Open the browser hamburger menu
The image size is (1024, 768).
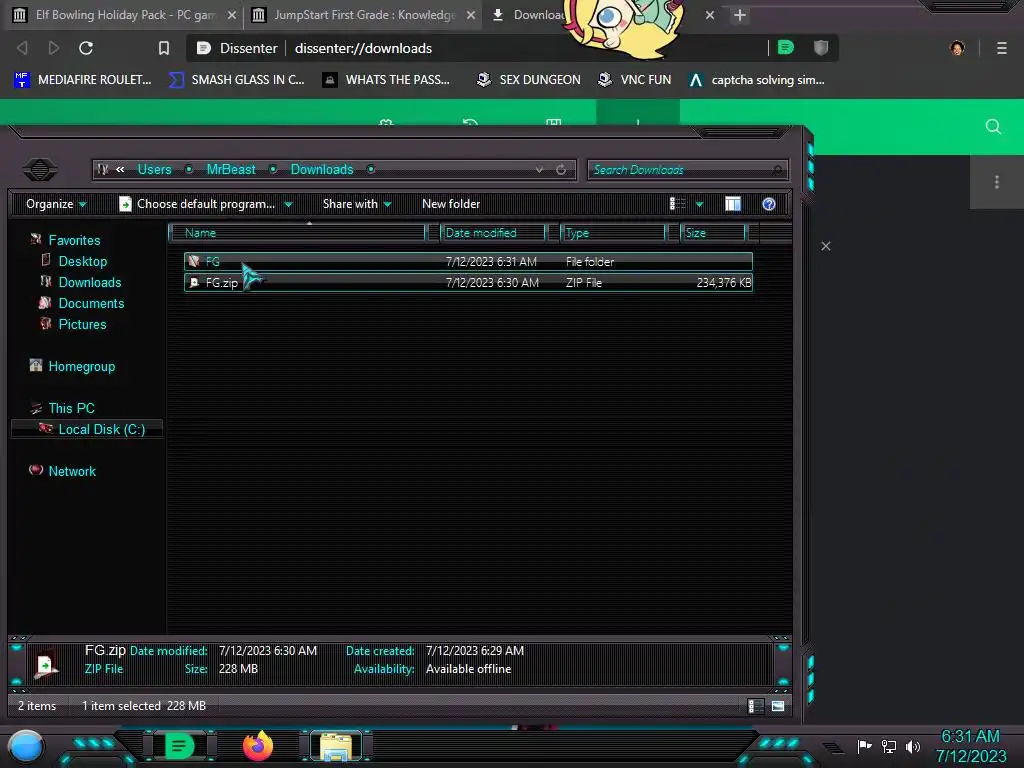pos(1001,48)
